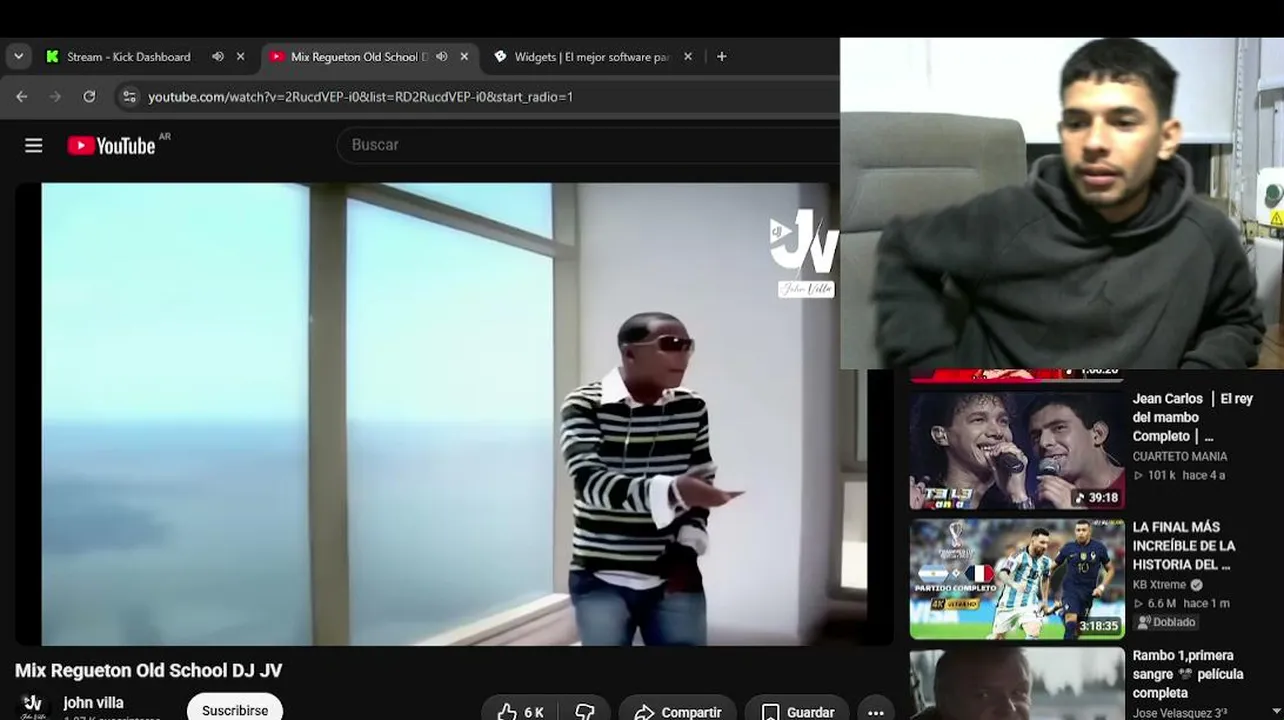1284x720 pixels.
Task: Click the '6.6 M' view count text
Action: [1161, 603]
